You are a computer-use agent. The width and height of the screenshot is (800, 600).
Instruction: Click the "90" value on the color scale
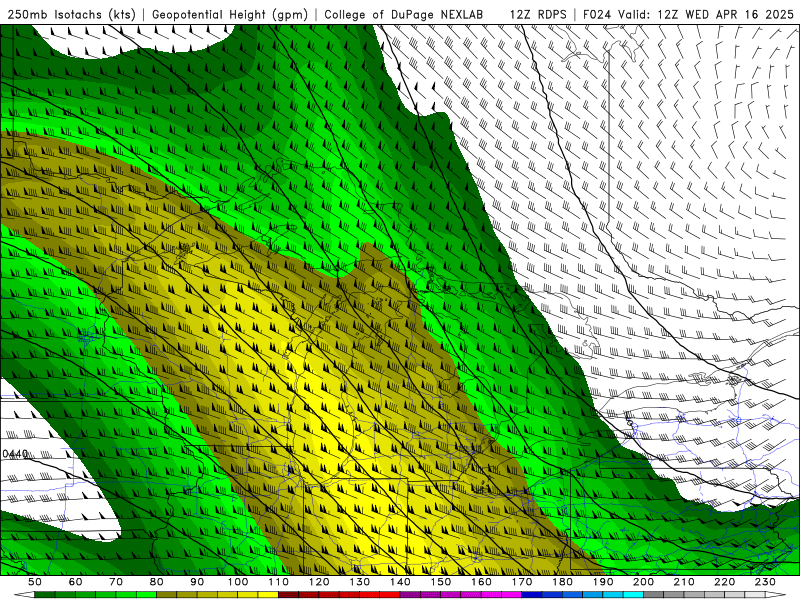point(197,582)
